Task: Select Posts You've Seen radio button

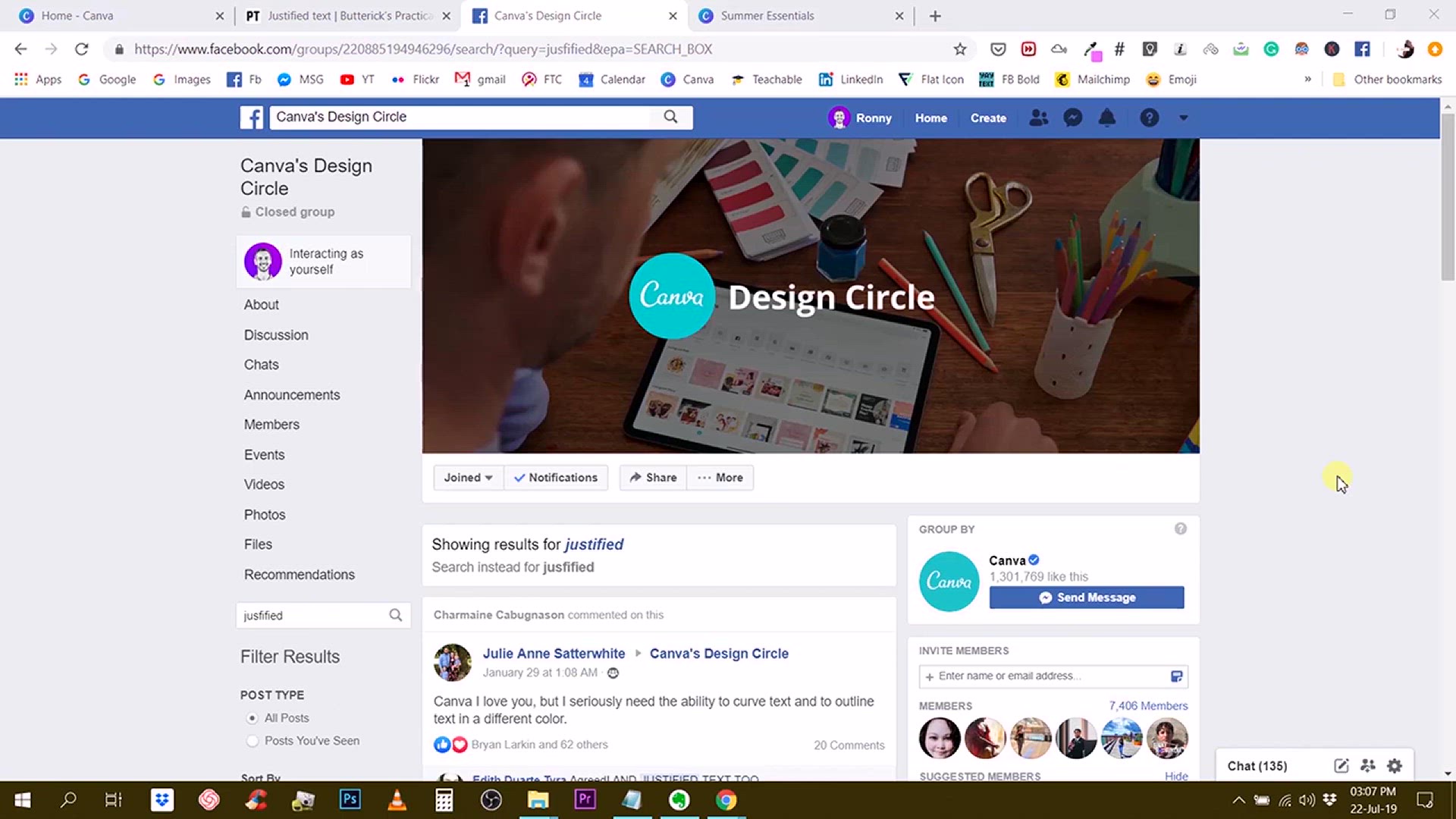Action: tap(252, 741)
